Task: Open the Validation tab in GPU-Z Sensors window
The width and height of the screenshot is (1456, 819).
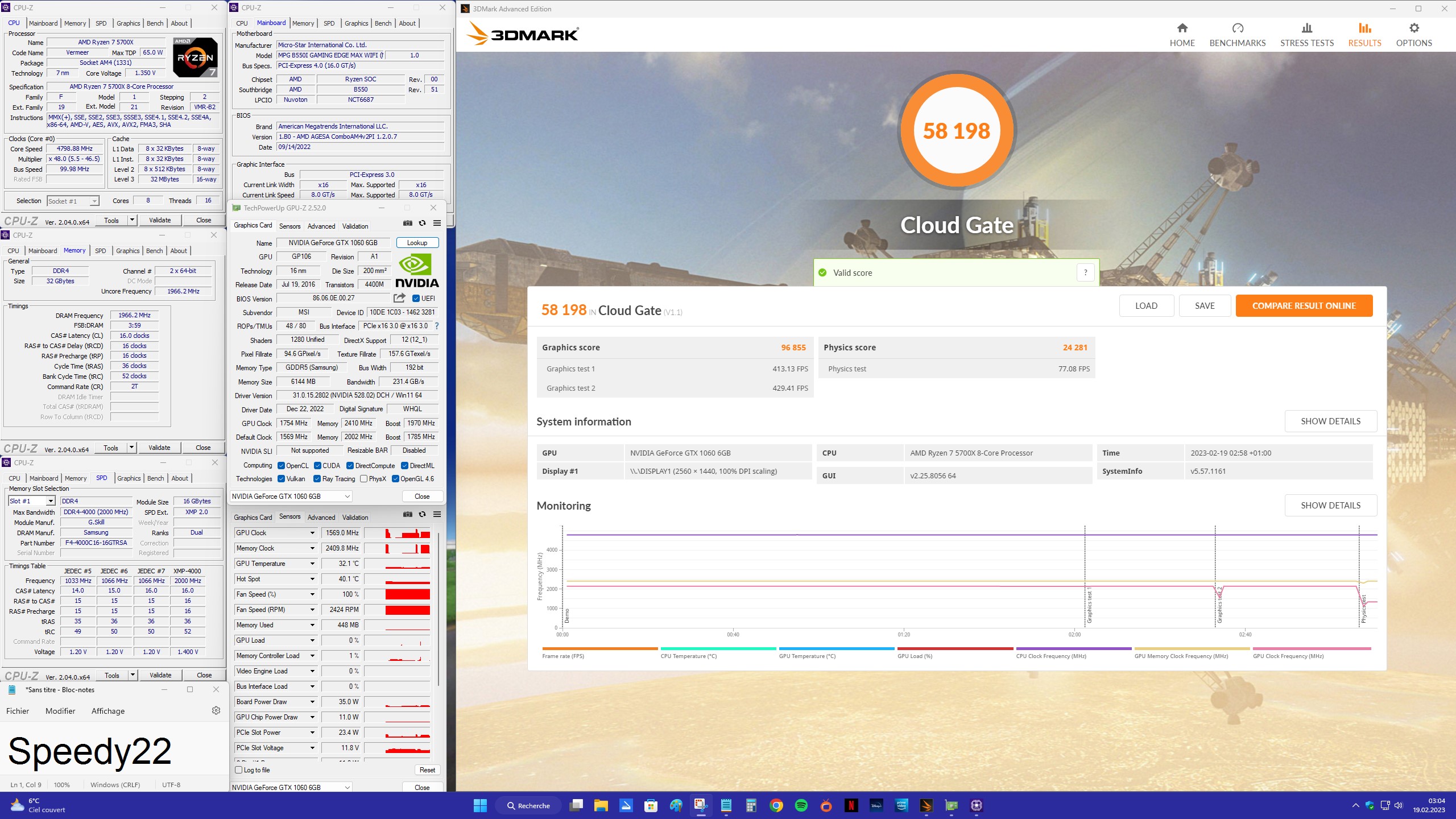Action: click(x=355, y=517)
